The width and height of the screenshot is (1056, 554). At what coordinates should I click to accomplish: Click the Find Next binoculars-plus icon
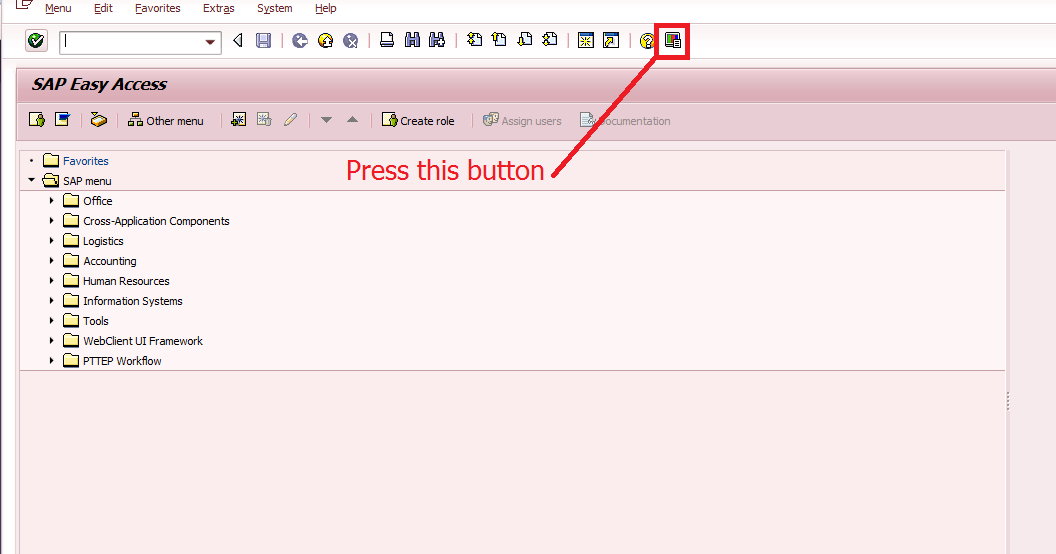tap(437, 40)
